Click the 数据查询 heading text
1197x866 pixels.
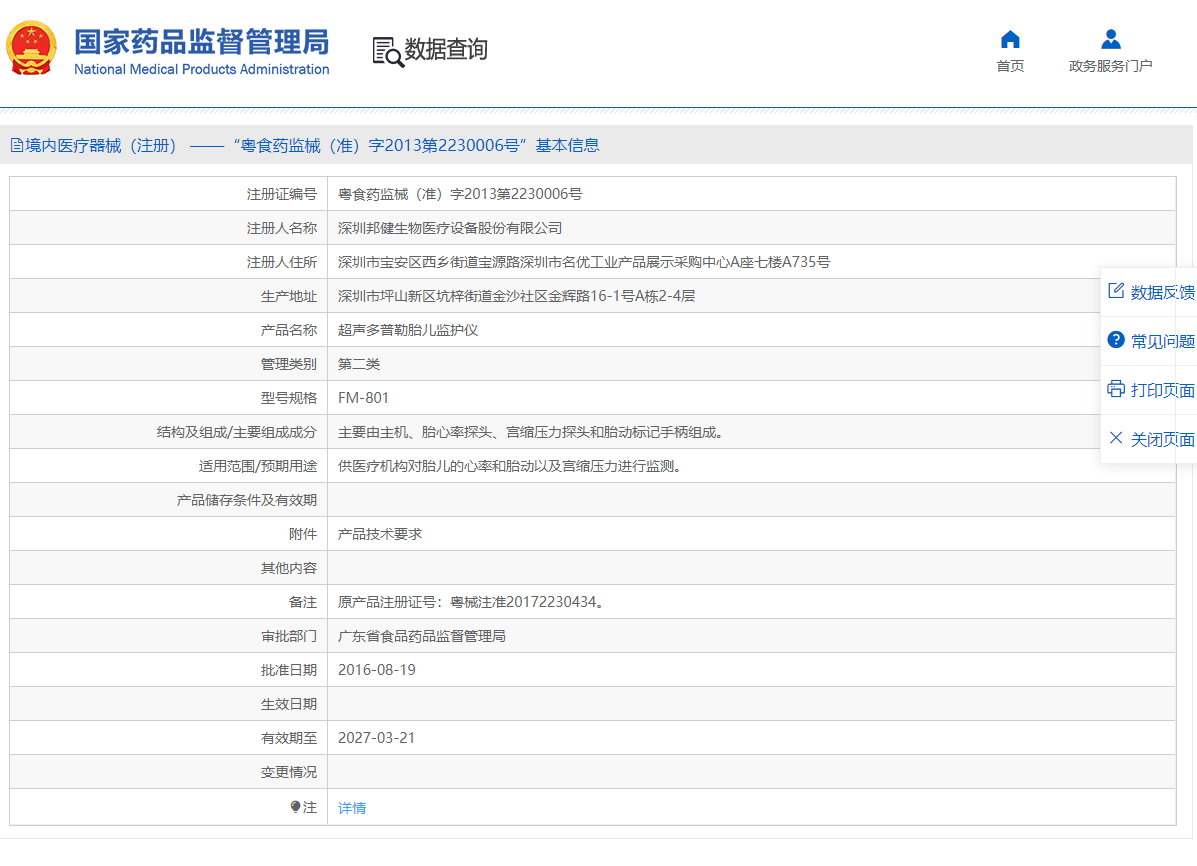(446, 49)
